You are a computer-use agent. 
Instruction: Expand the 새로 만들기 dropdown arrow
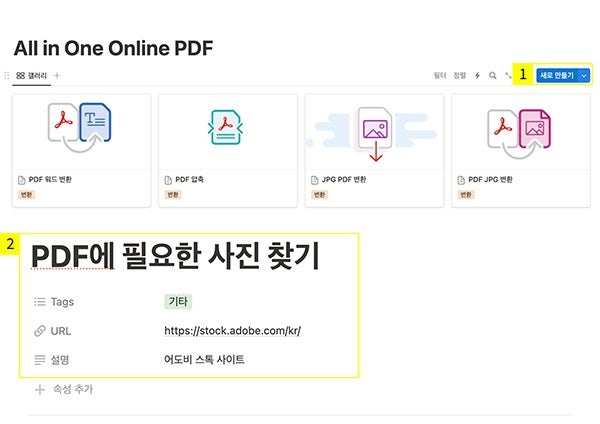(x=584, y=76)
